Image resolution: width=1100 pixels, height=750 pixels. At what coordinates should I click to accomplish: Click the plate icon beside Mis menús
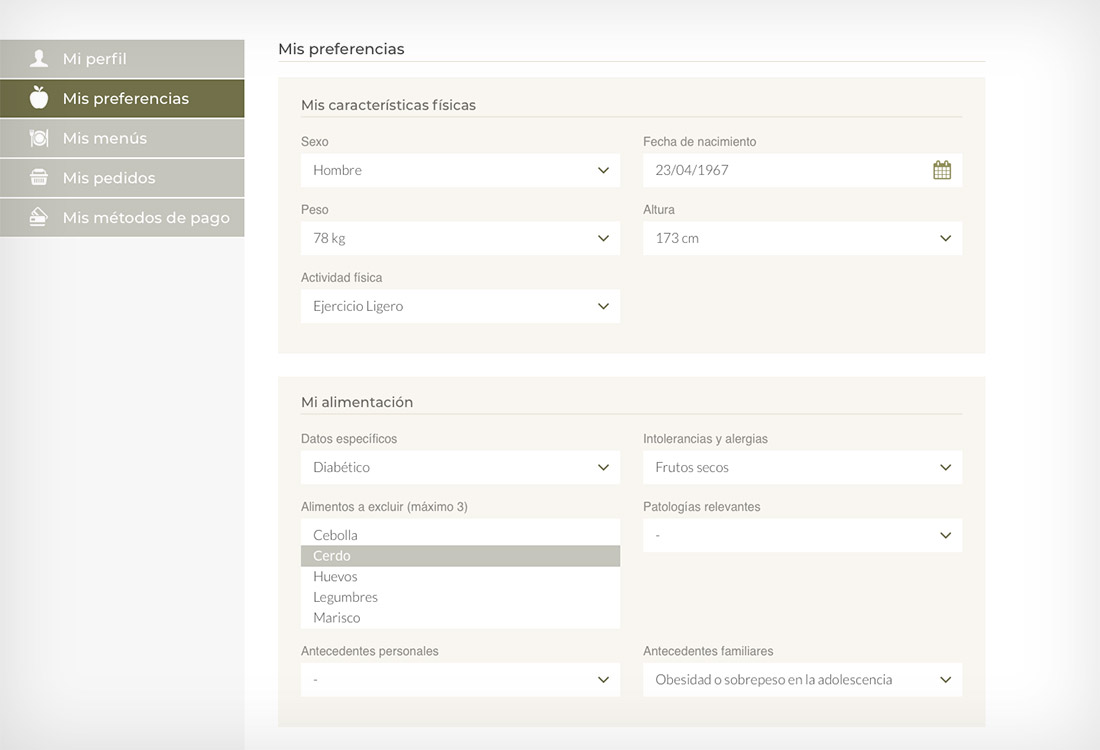point(39,138)
